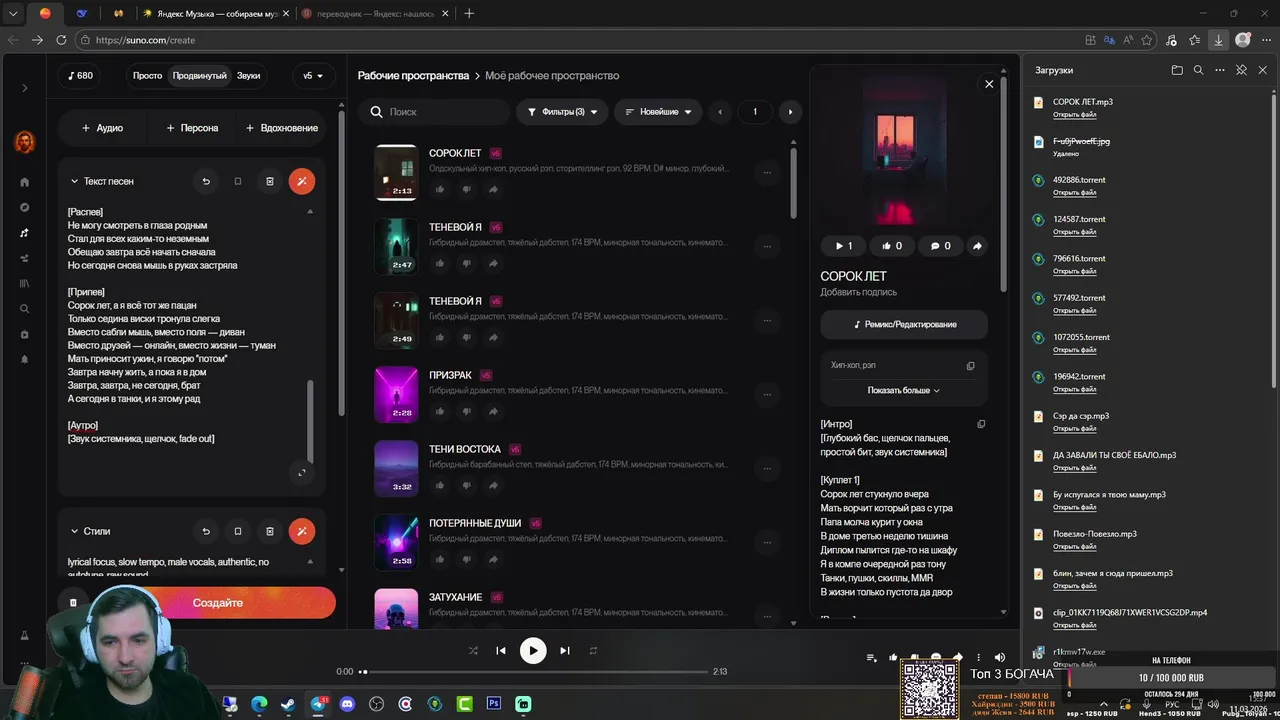Click Ремикс/Редактирование button

pyautogui.click(x=904, y=324)
